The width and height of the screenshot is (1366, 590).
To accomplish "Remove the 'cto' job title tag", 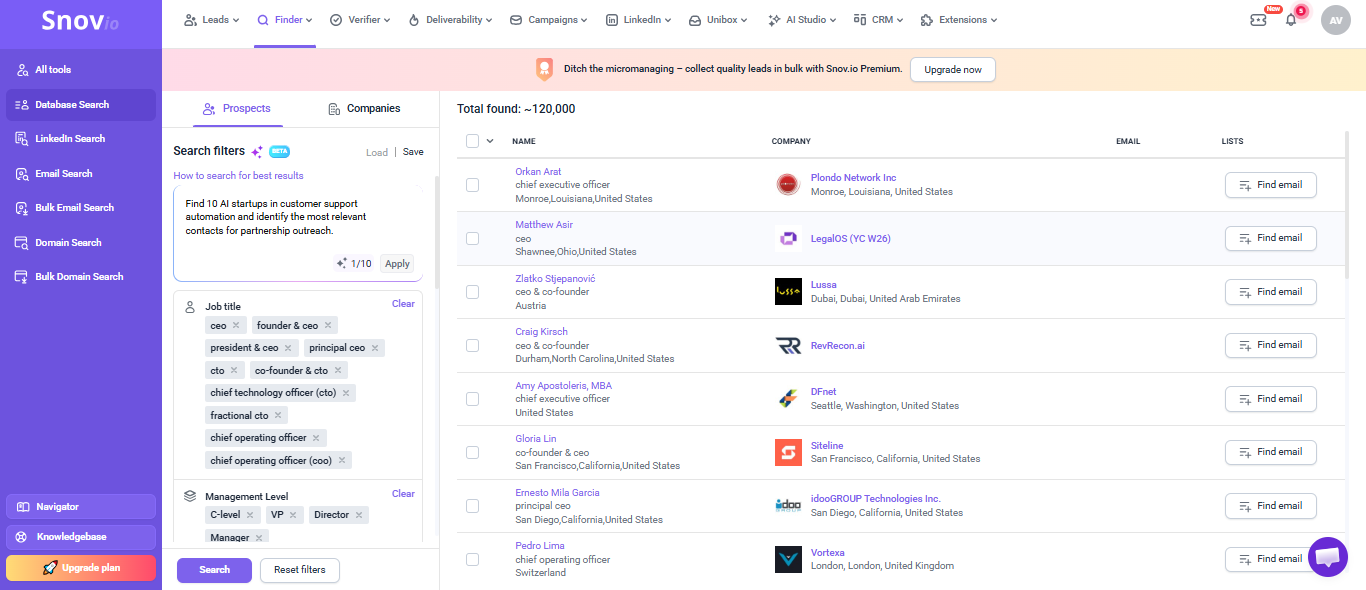I will (234, 370).
